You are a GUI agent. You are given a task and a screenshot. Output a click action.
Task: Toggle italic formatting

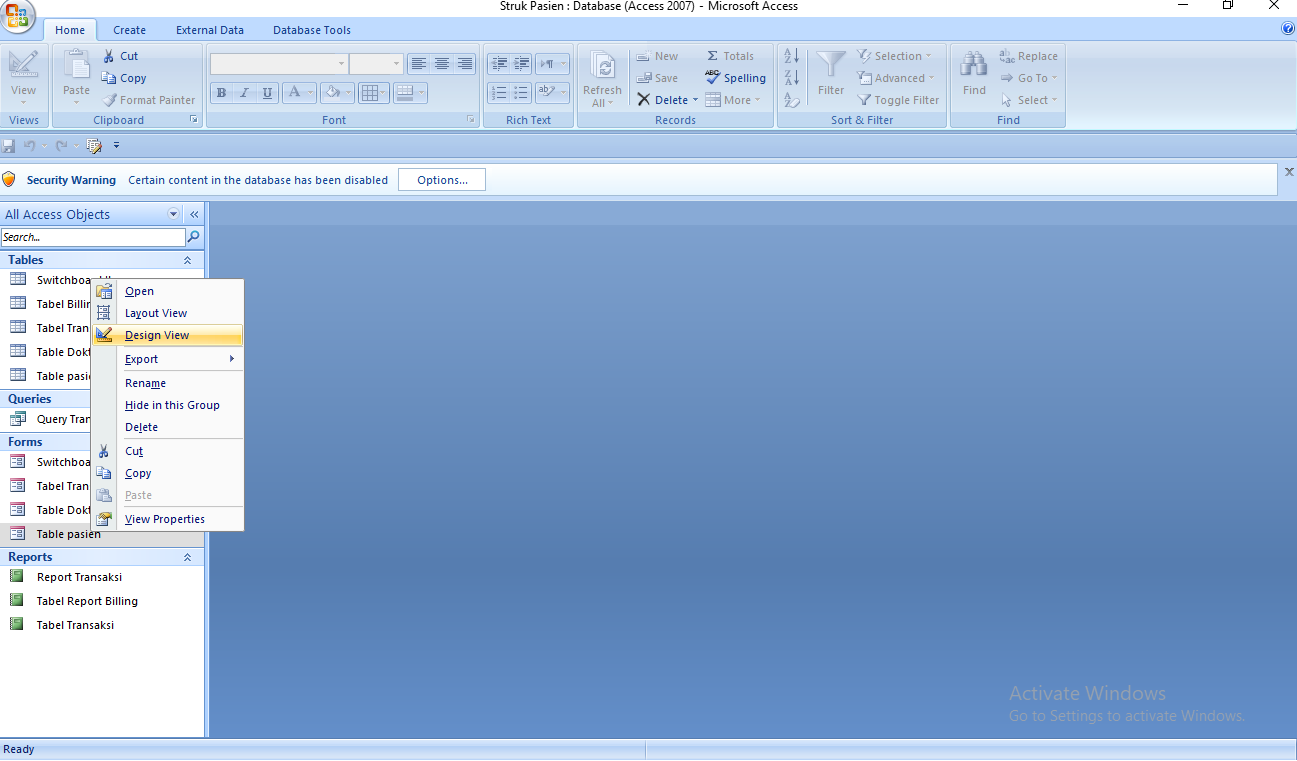pyautogui.click(x=243, y=92)
